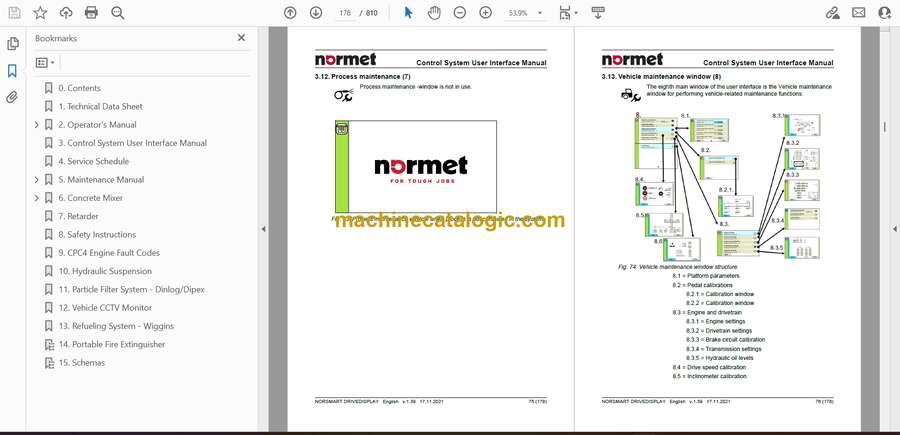Open the attachments paperclip panel
The height and width of the screenshot is (435, 900).
12,97
